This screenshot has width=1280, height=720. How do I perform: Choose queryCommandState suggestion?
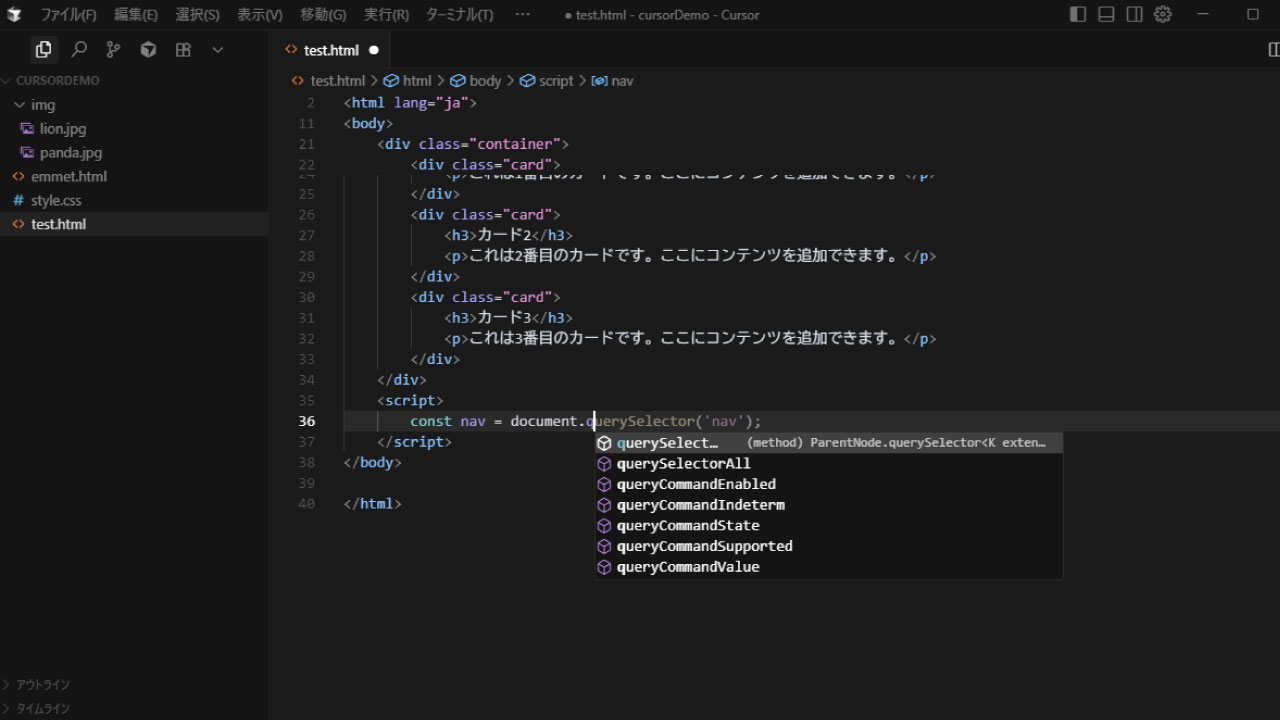[x=828, y=525]
